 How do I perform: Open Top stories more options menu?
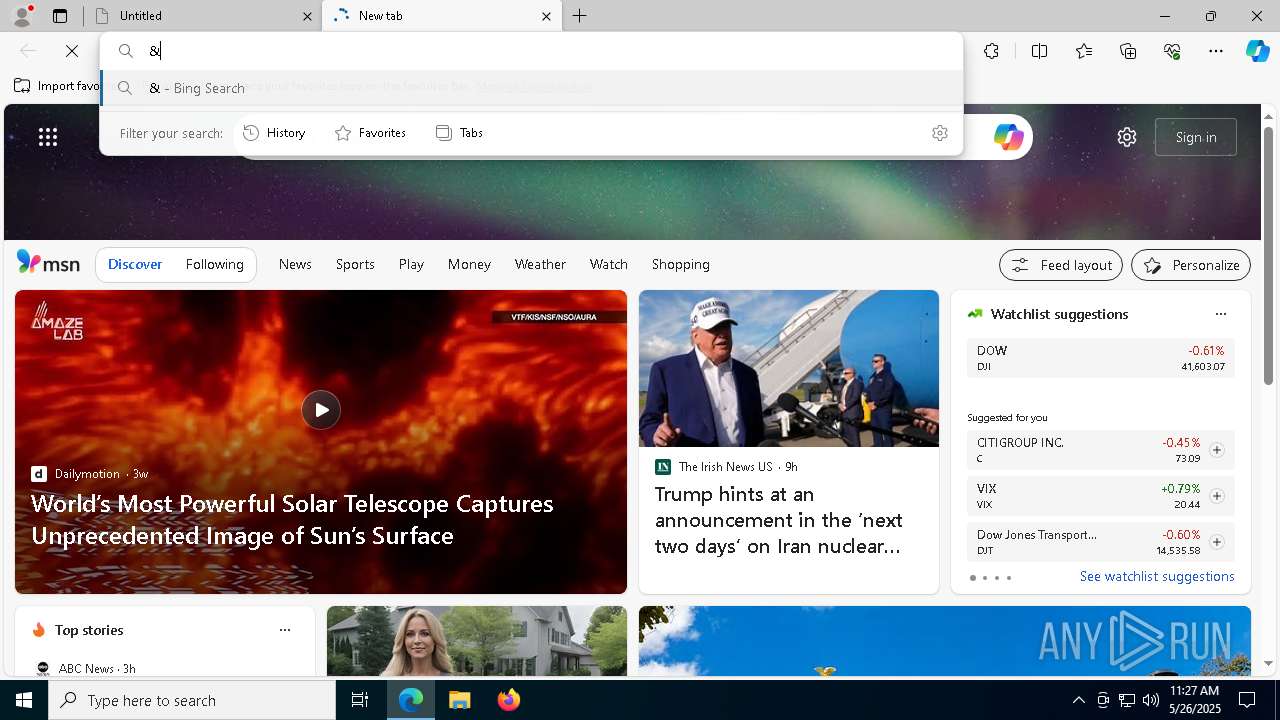[x=285, y=630]
